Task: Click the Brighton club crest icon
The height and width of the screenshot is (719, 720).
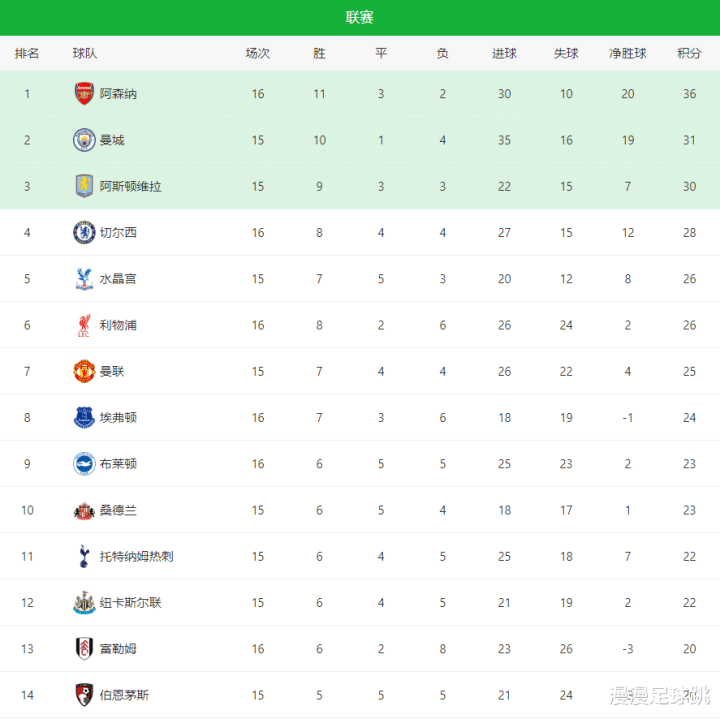Action: click(x=84, y=464)
